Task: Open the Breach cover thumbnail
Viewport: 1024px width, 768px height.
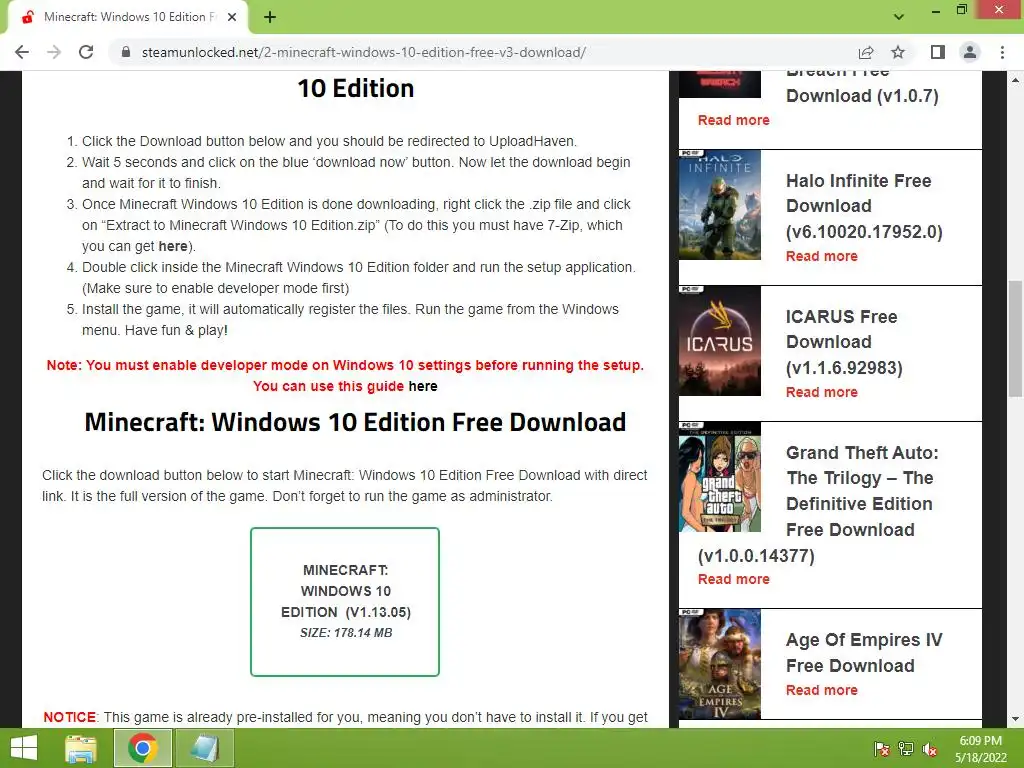Action: point(720,84)
